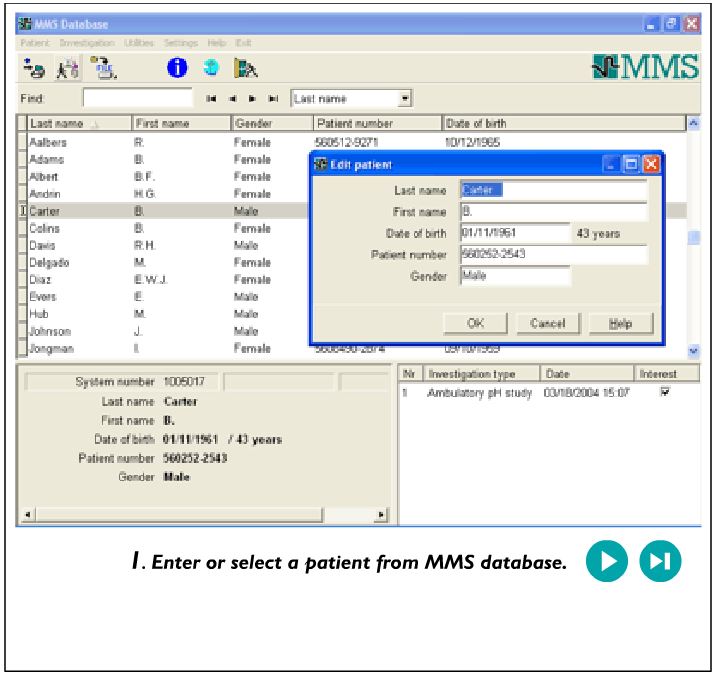Viewport: 716px width, 675px height.
Task: Open the Patient menu
Action: pyautogui.click(x=36, y=43)
